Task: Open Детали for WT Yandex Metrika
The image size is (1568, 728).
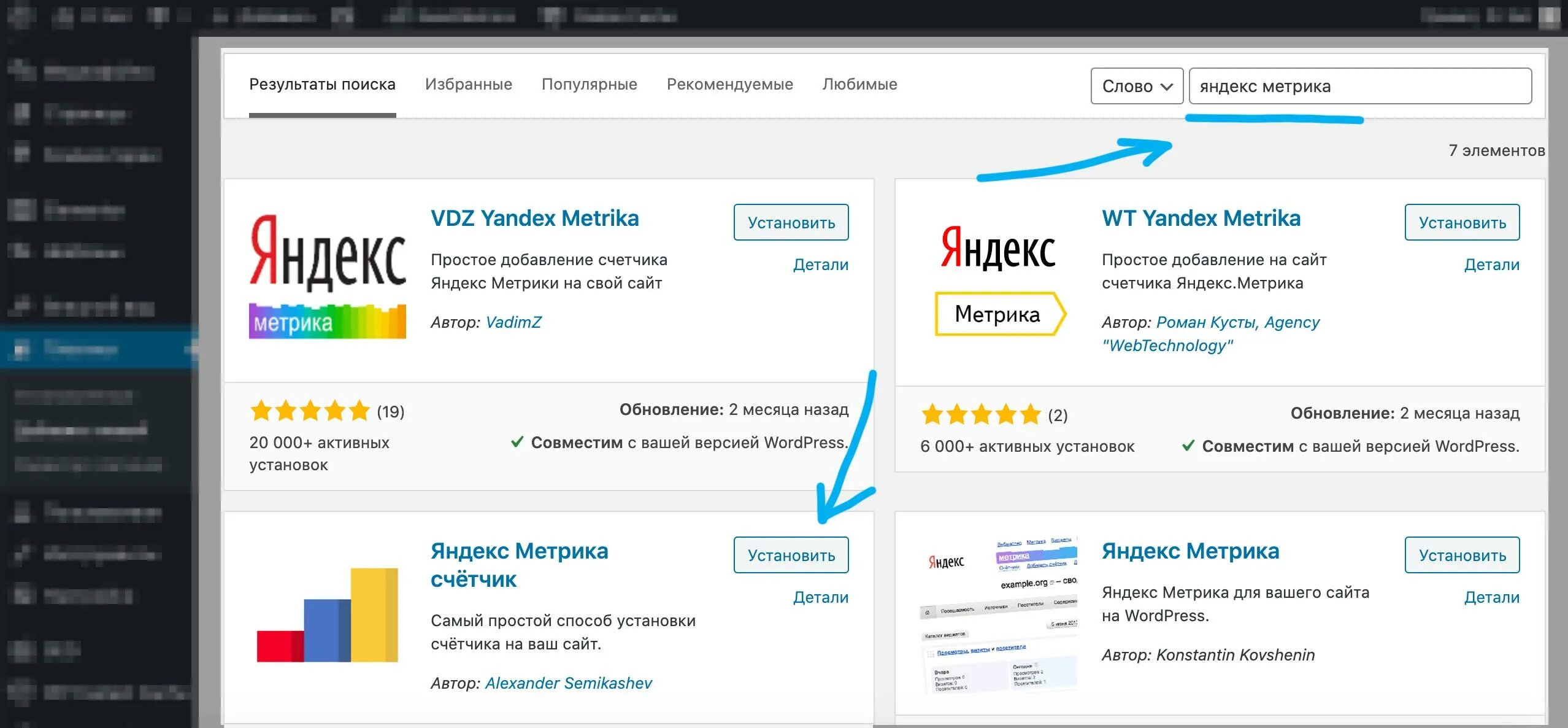Action: tap(1491, 265)
